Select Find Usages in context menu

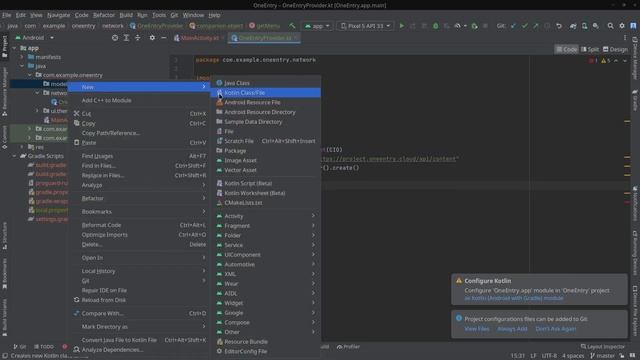point(139,156)
